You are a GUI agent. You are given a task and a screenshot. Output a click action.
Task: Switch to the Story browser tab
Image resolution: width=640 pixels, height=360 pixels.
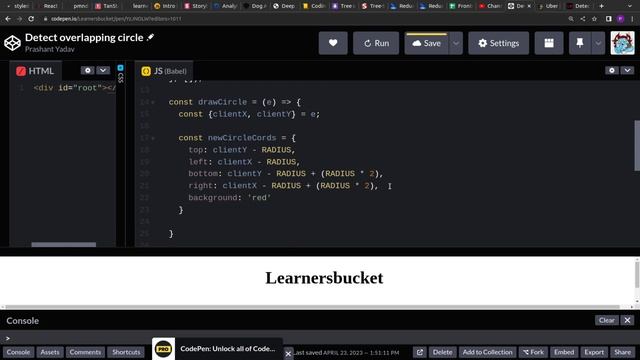click(x=196, y=6)
